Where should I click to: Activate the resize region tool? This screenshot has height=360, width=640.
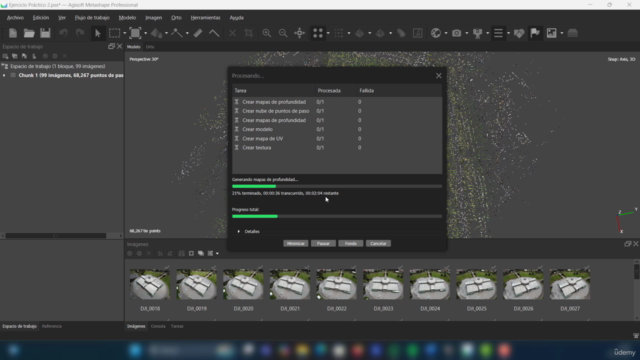(135, 33)
